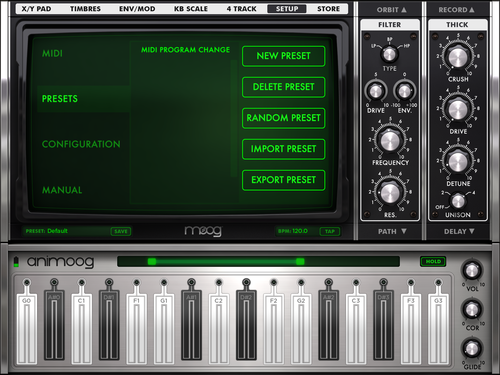The width and height of the screenshot is (500, 375).
Task: Select the KB SCALE tab
Action: pyautogui.click(x=191, y=9)
